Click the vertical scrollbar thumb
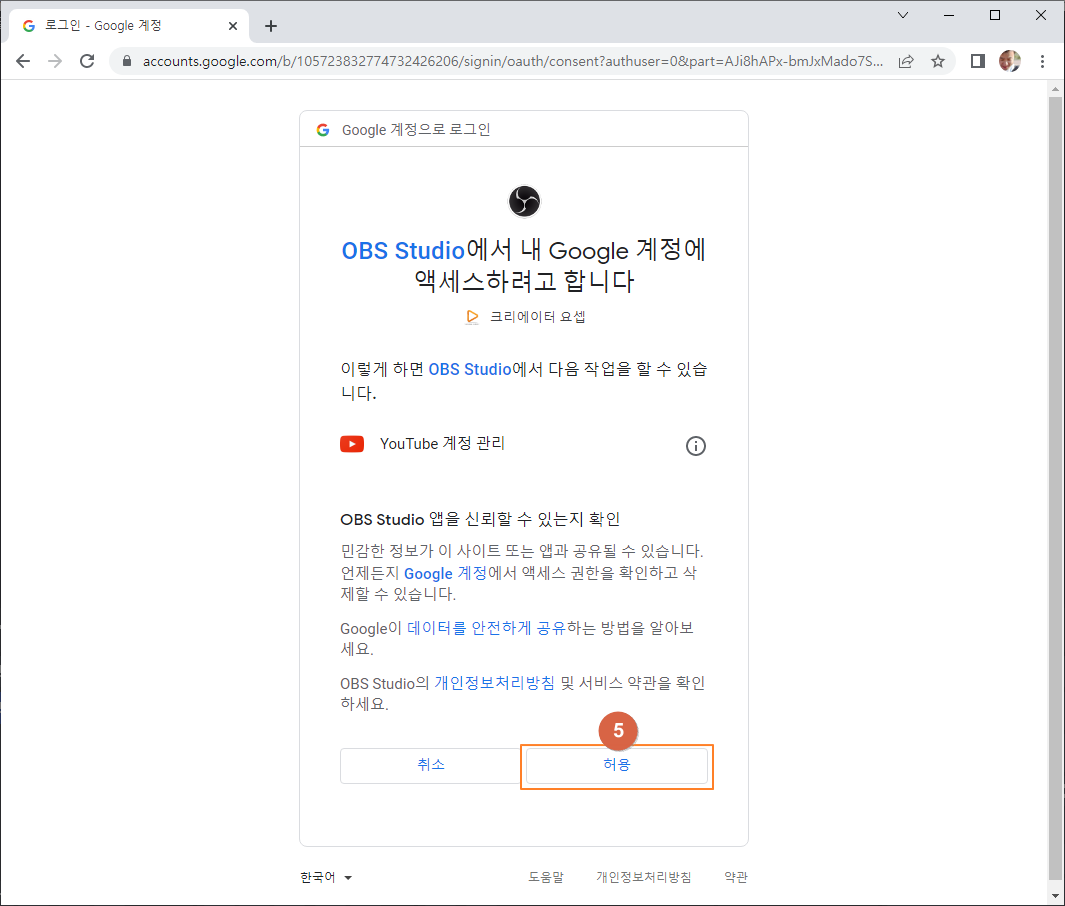Screen dimensions: 1065x906 pos(1055,488)
